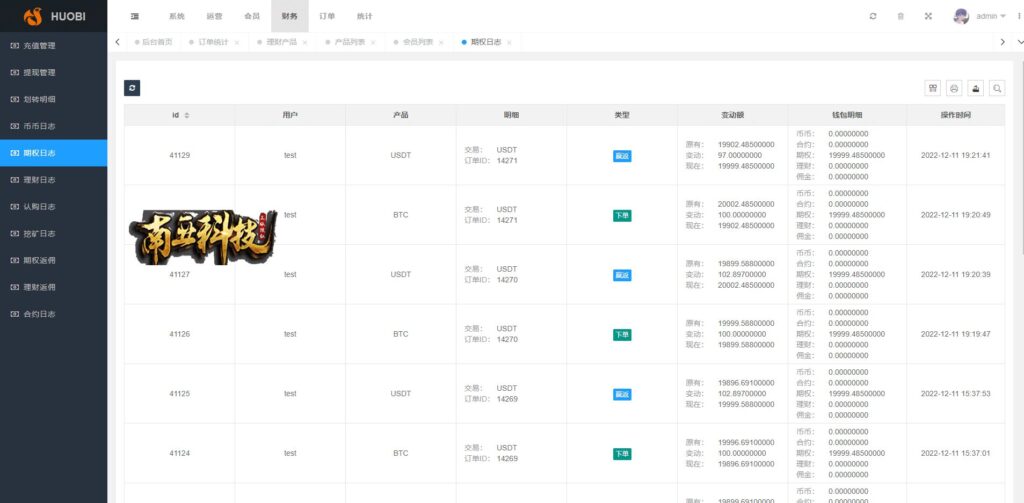The height and width of the screenshot is (503, 1024).
Task: Sort the table by the id column arrows
Action: 187,116
